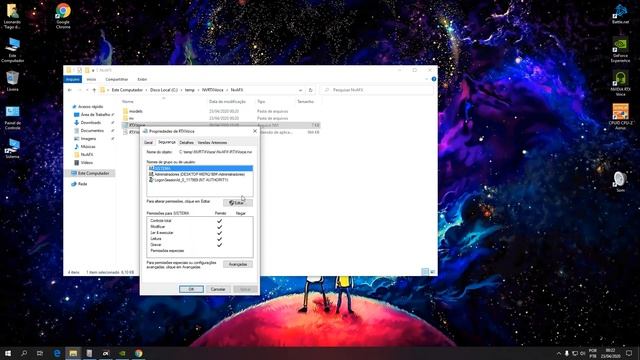Click Este Computador in the address breadcrumb
This screenshot has height=360, width=640.
[127, 90]
